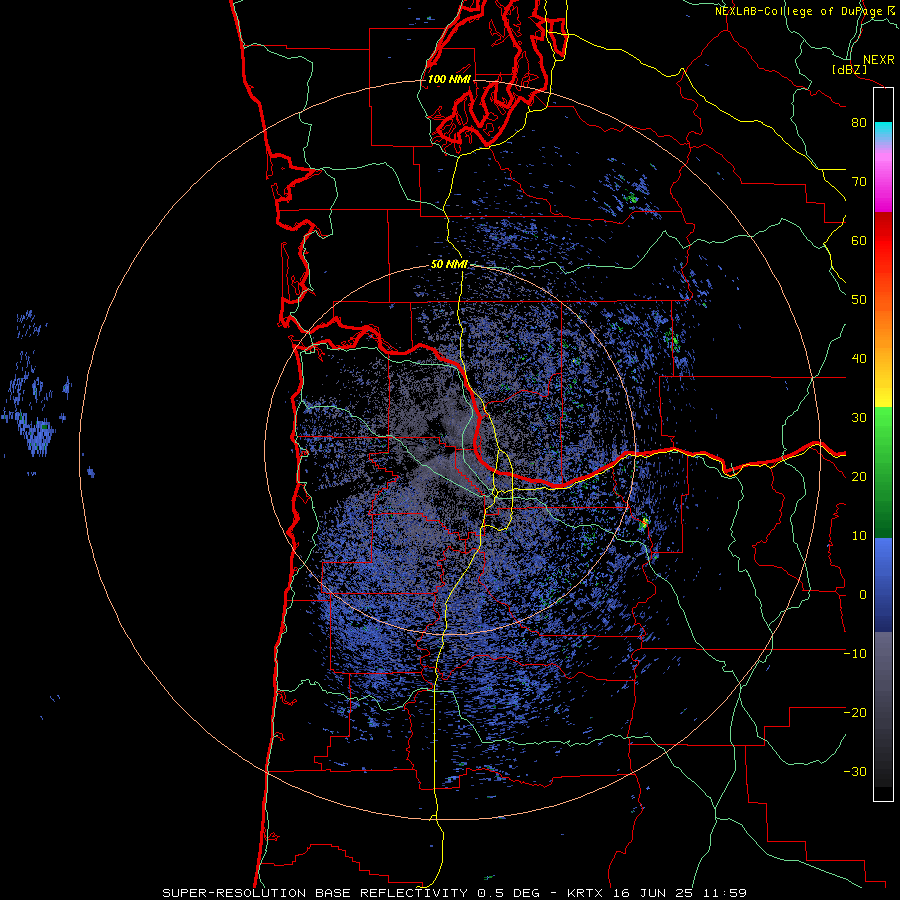Click the -20 value on the dBZ scale
900x900 pixels.
click(855, 712)
